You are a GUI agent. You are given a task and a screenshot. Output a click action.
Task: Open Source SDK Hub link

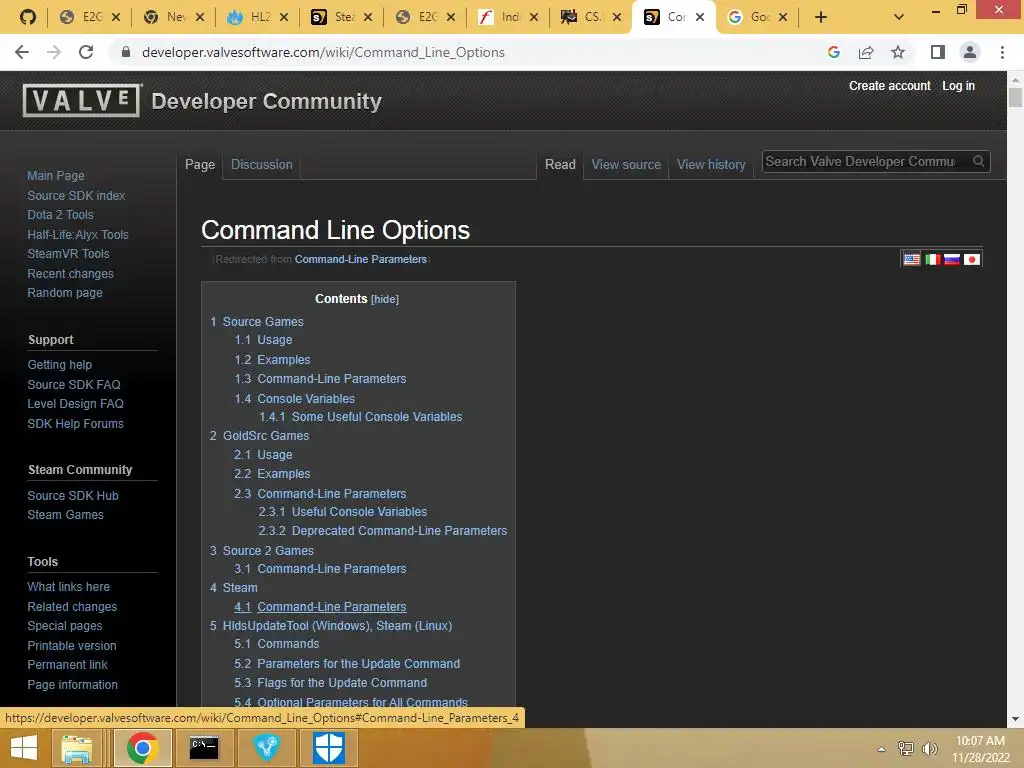point(72,496)
